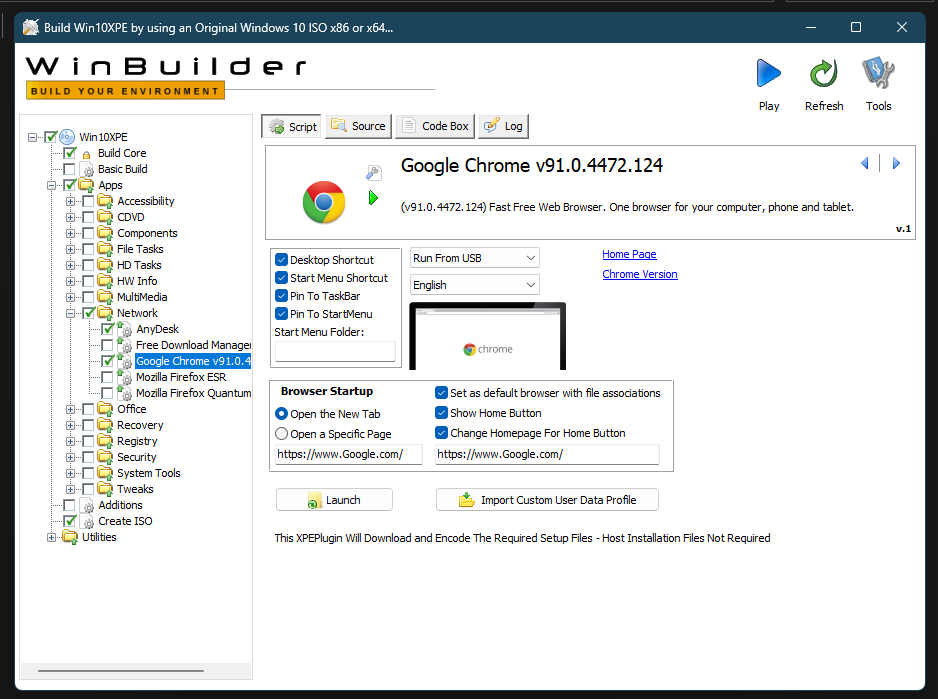
Task: Uncheck the AnyDesk tree checkbox
Action: pos(107,329)
